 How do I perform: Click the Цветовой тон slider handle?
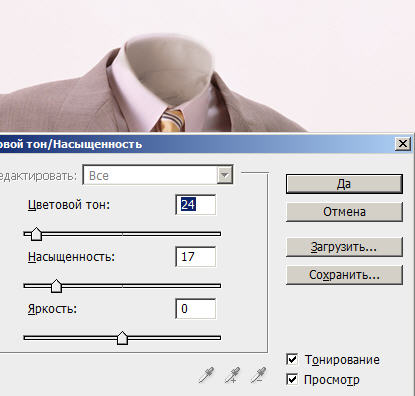(36, 234)
